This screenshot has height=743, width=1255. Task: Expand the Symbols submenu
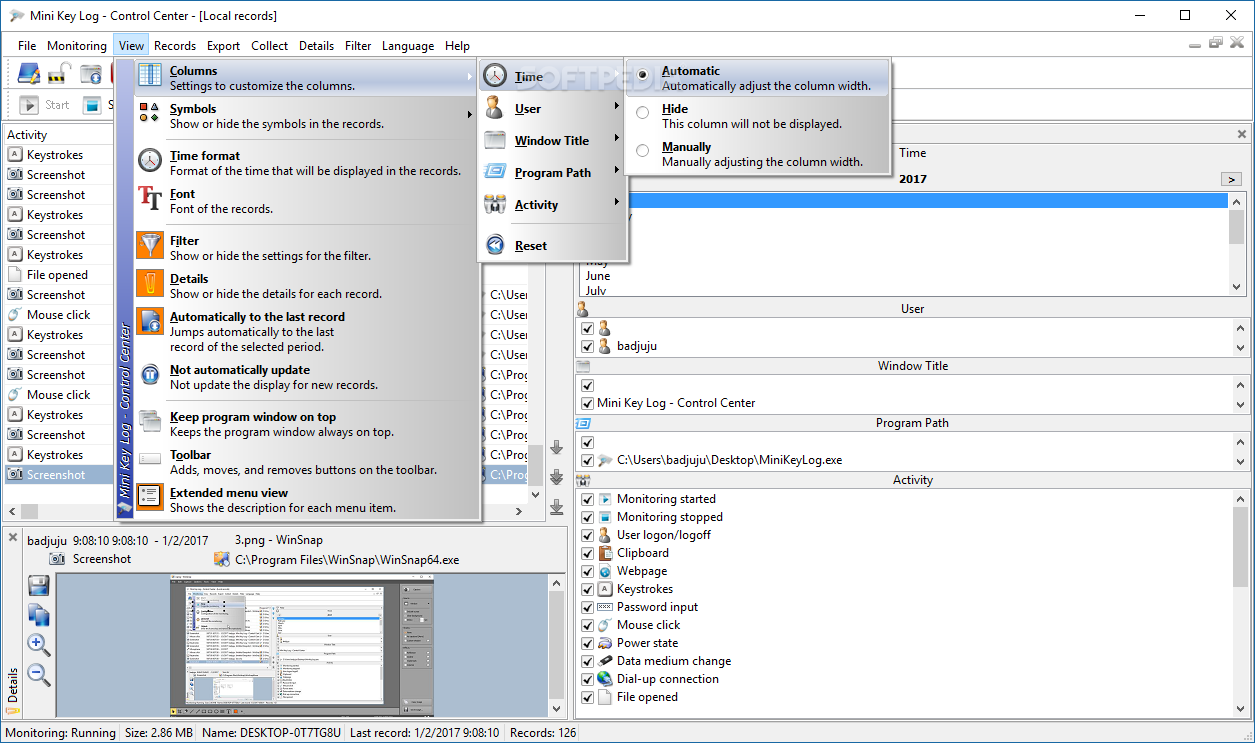click(305, 116)
